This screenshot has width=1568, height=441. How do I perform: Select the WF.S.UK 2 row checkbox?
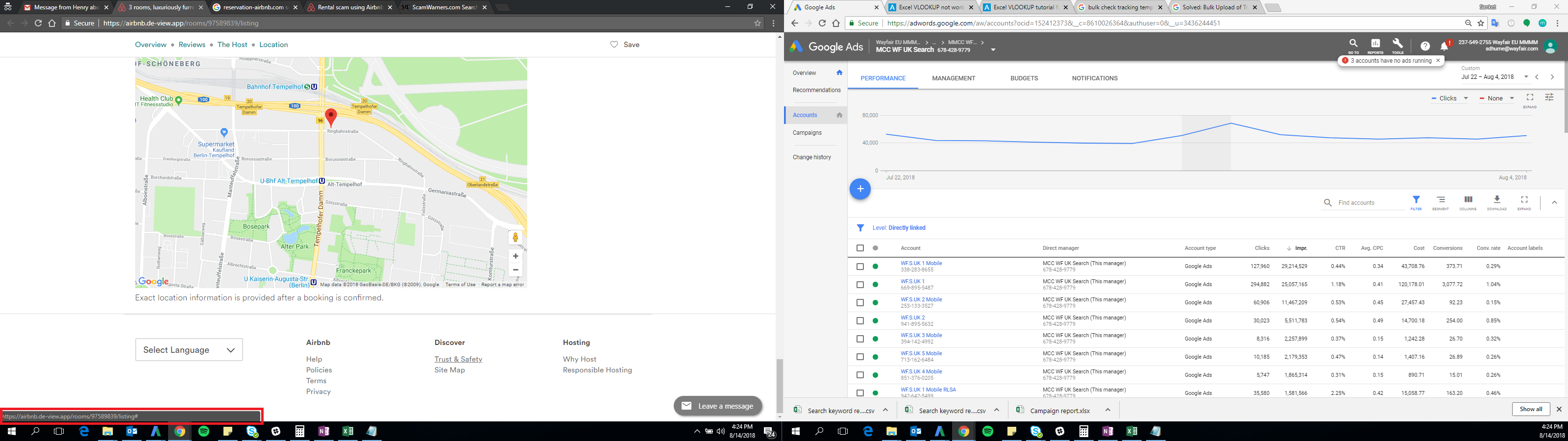pyautogui.click(x=860, y=320)
